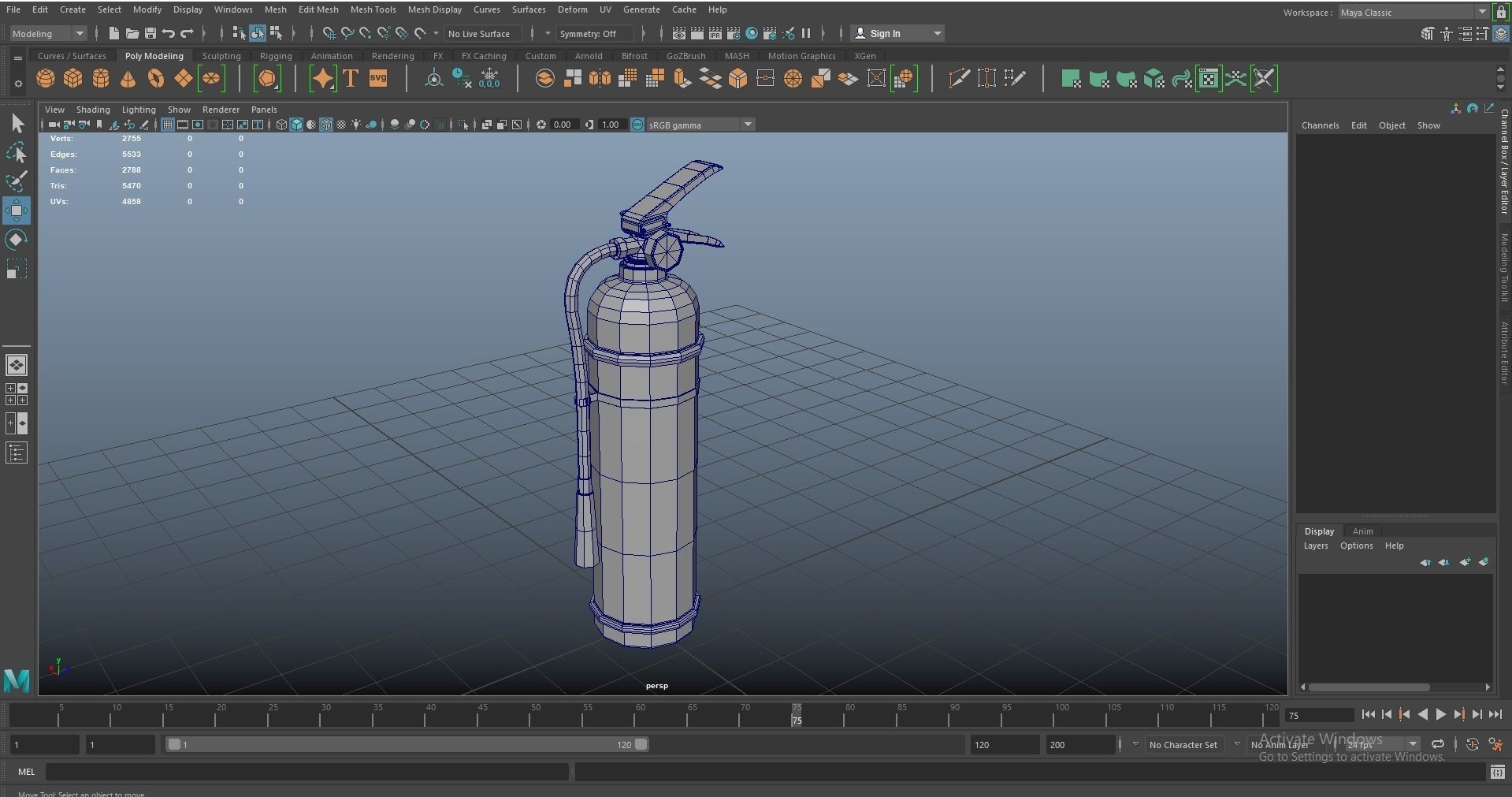Click the MEL command line input
1512x797 pixels.
click(307, 772)
